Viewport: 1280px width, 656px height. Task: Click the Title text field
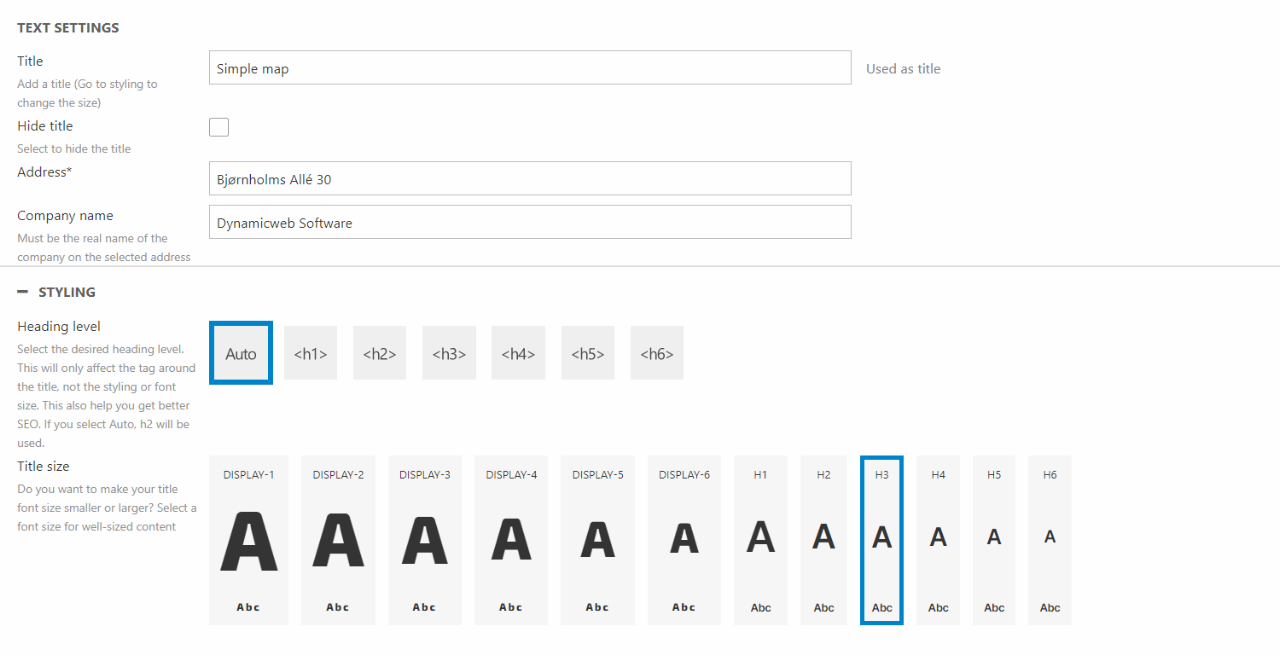tap(529, 69)
